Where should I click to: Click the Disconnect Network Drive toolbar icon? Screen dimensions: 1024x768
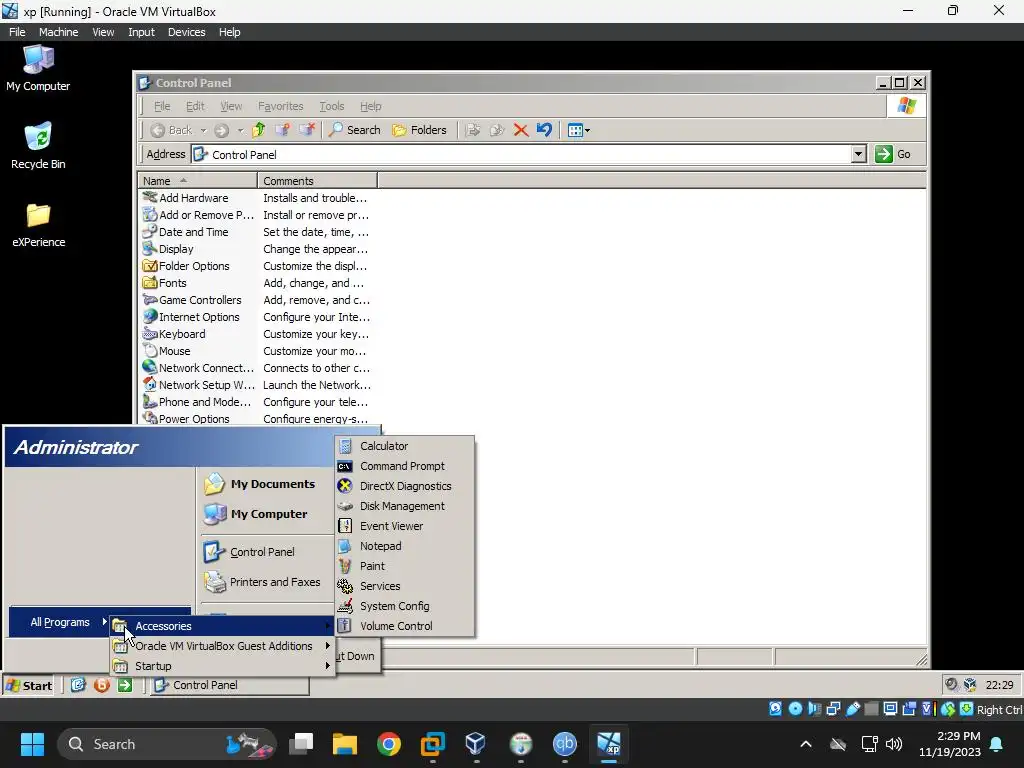point(306,130)
